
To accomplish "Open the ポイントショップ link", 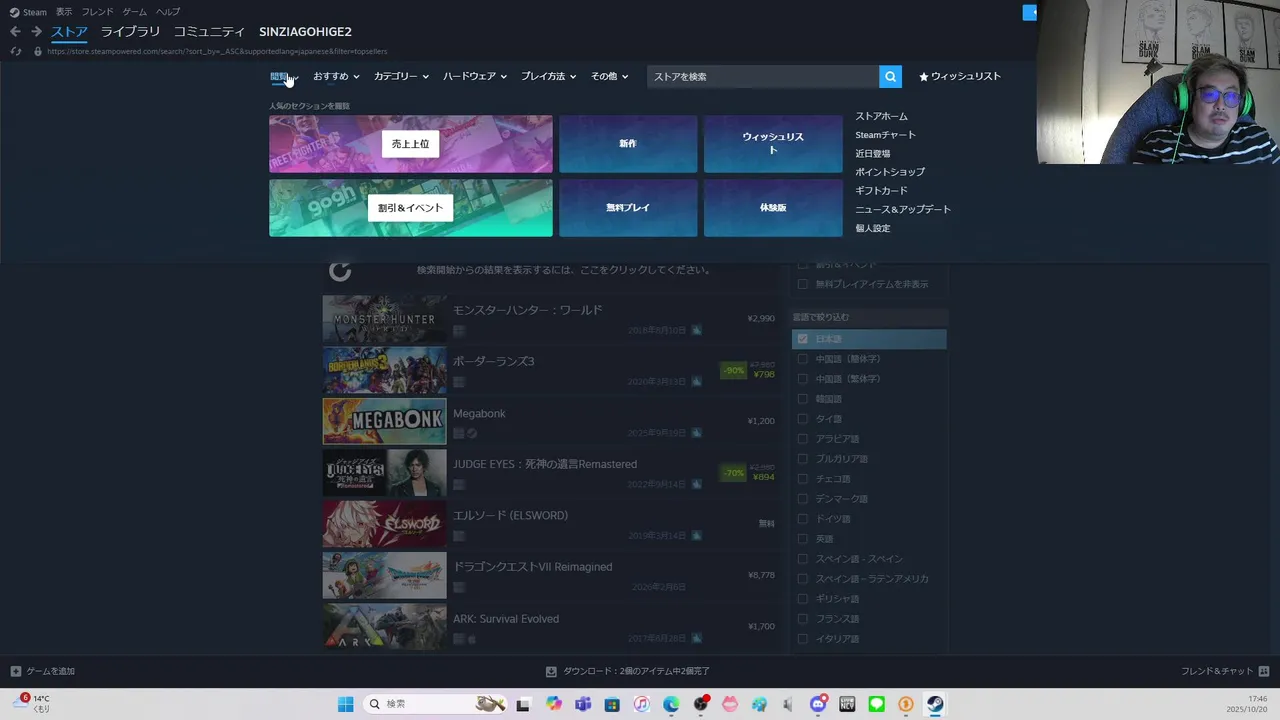I will click(x=890, y=172).
